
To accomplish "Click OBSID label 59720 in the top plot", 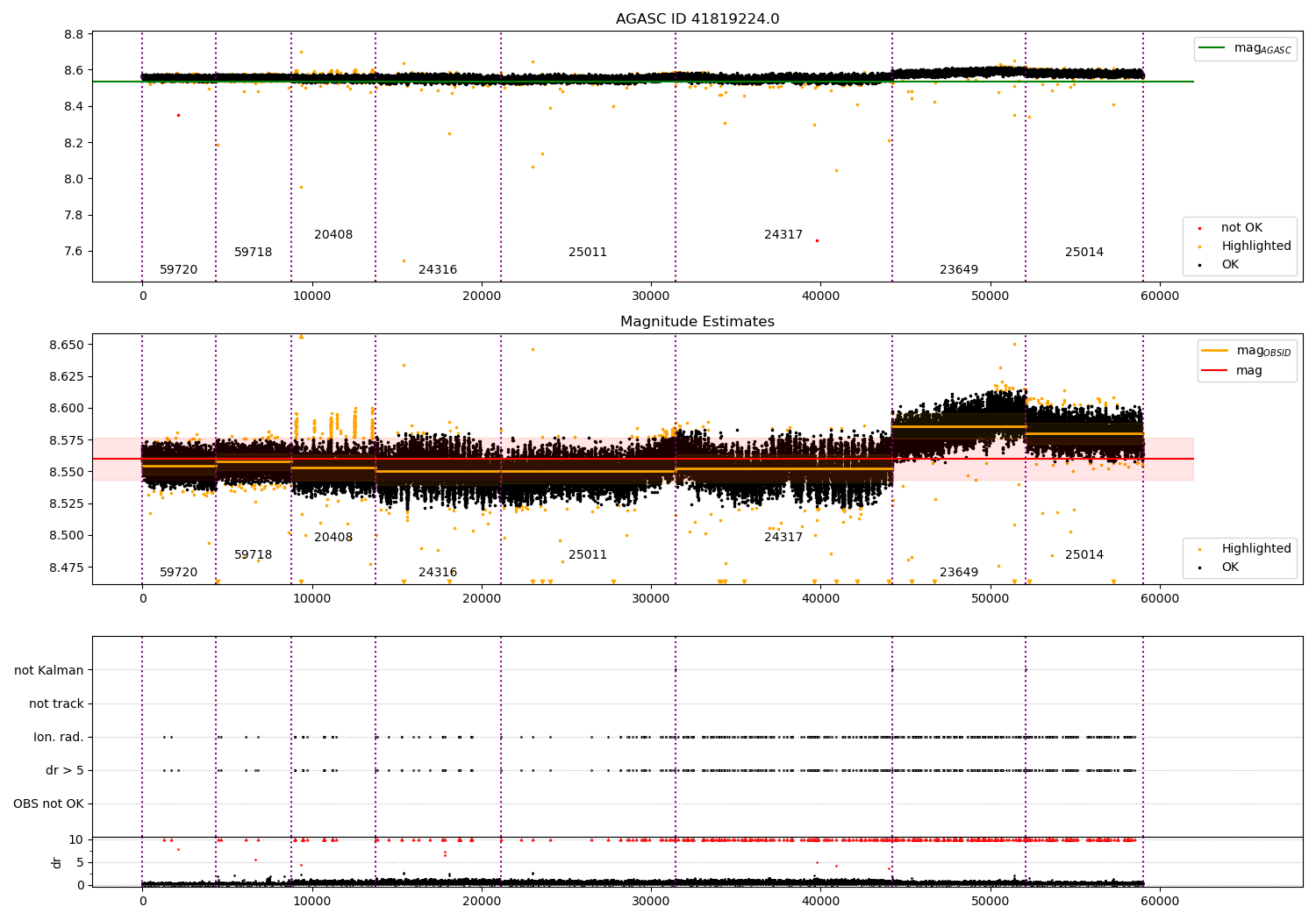I will point(179,270).
